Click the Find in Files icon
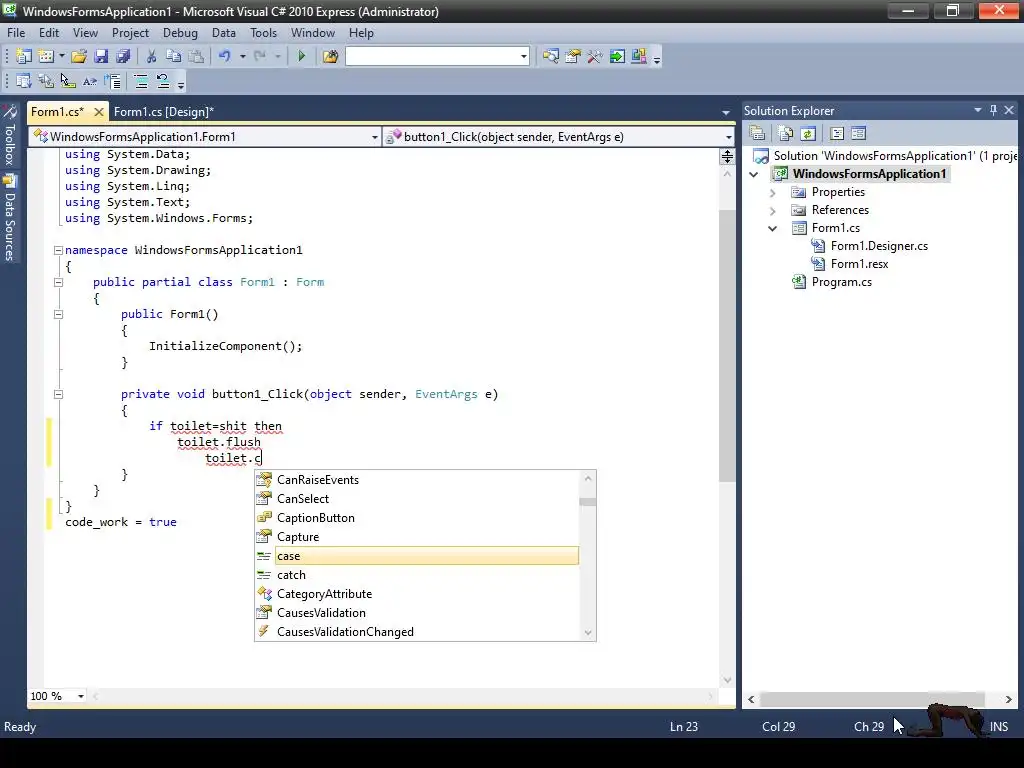The height and width of the screenshot is (768, 1024). point(330,57)
